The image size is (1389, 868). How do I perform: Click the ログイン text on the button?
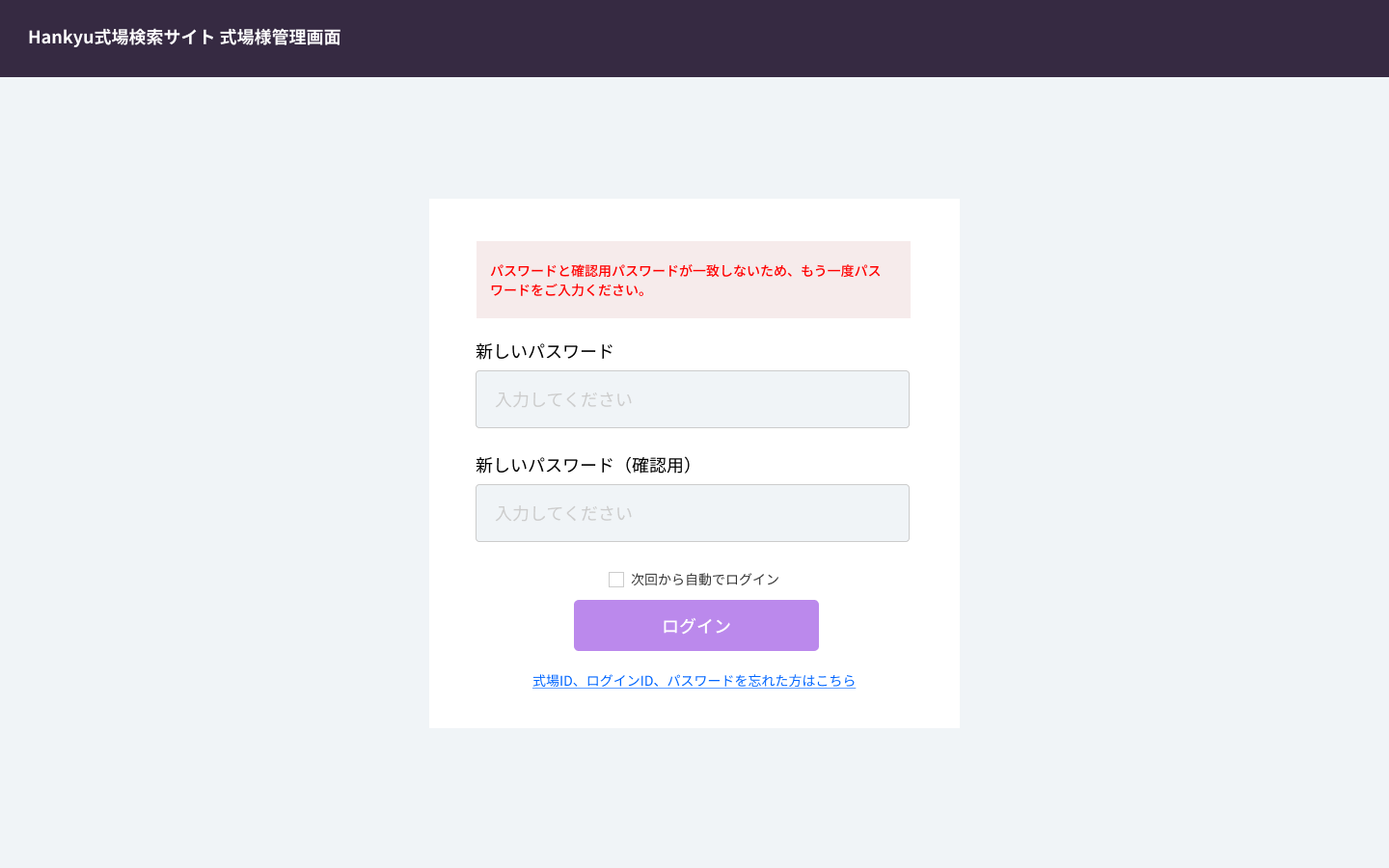point(696,626)
